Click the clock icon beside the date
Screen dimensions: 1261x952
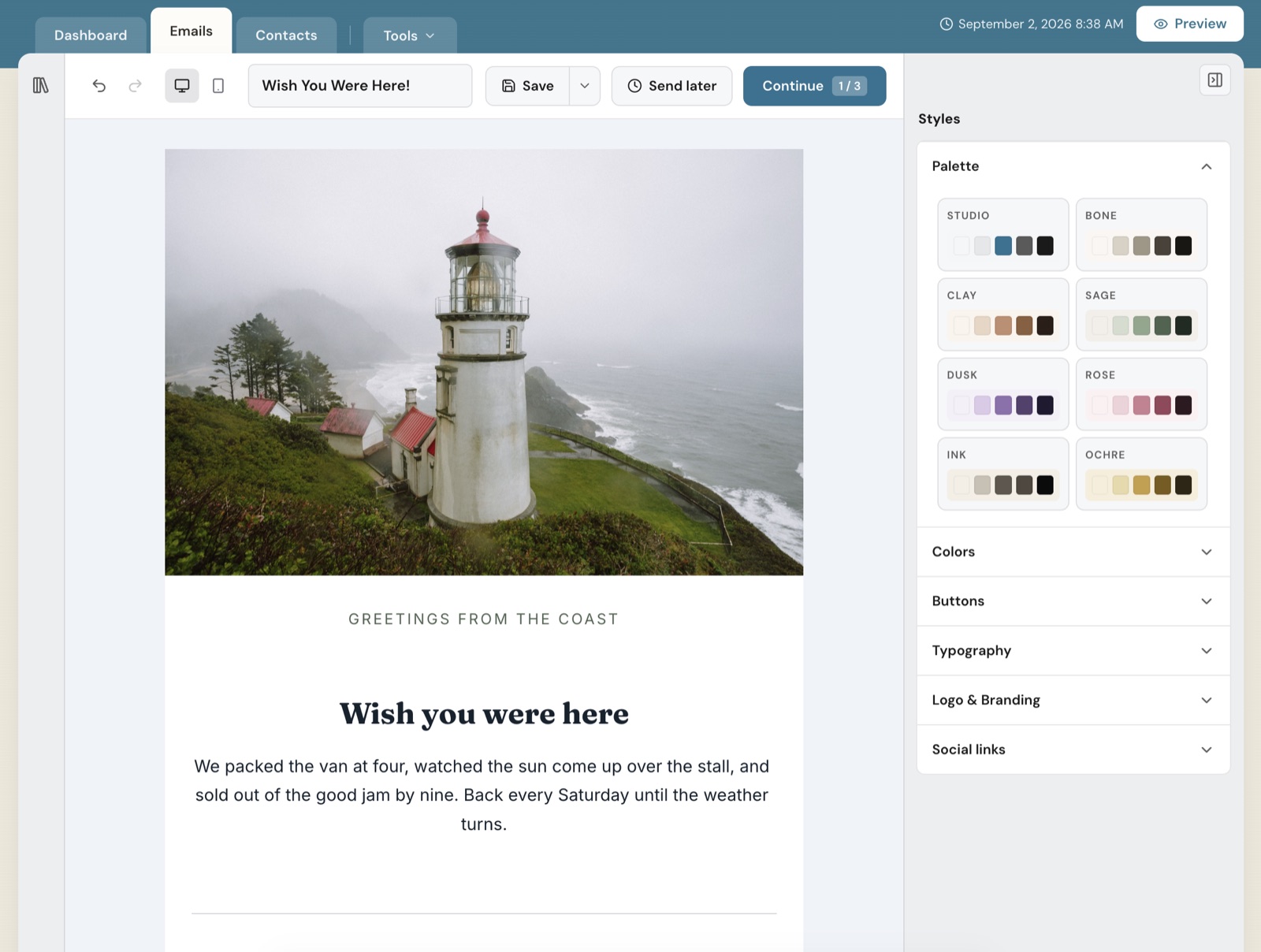(947, 24)
